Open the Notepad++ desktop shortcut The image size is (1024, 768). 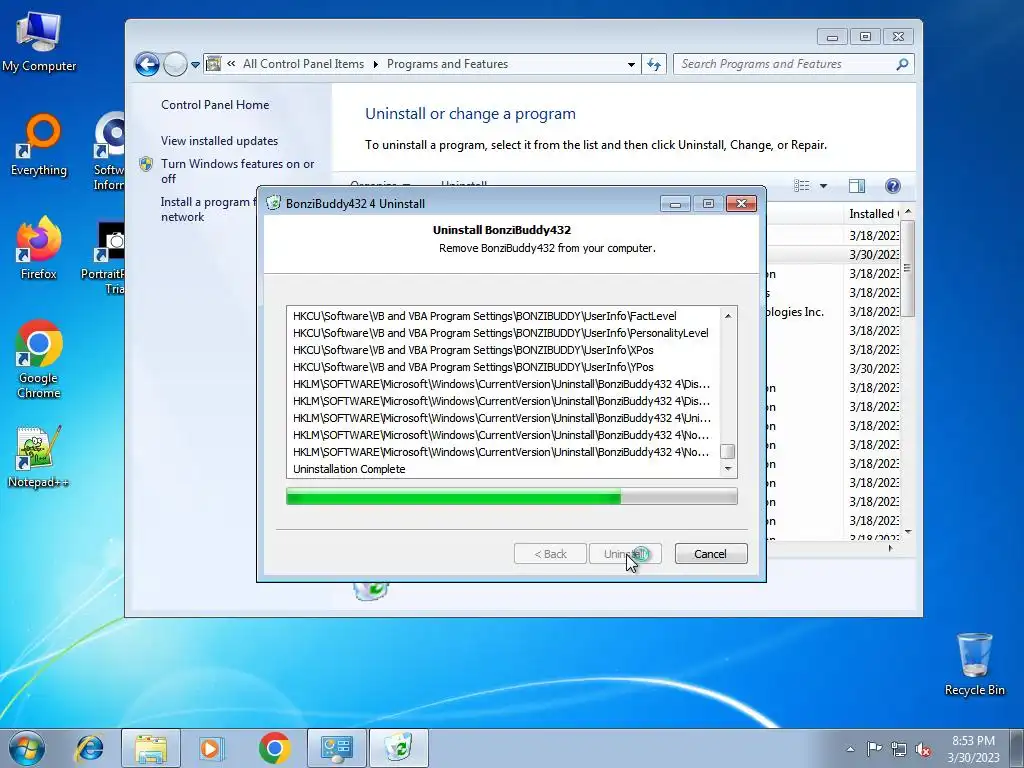coord(39,457)
